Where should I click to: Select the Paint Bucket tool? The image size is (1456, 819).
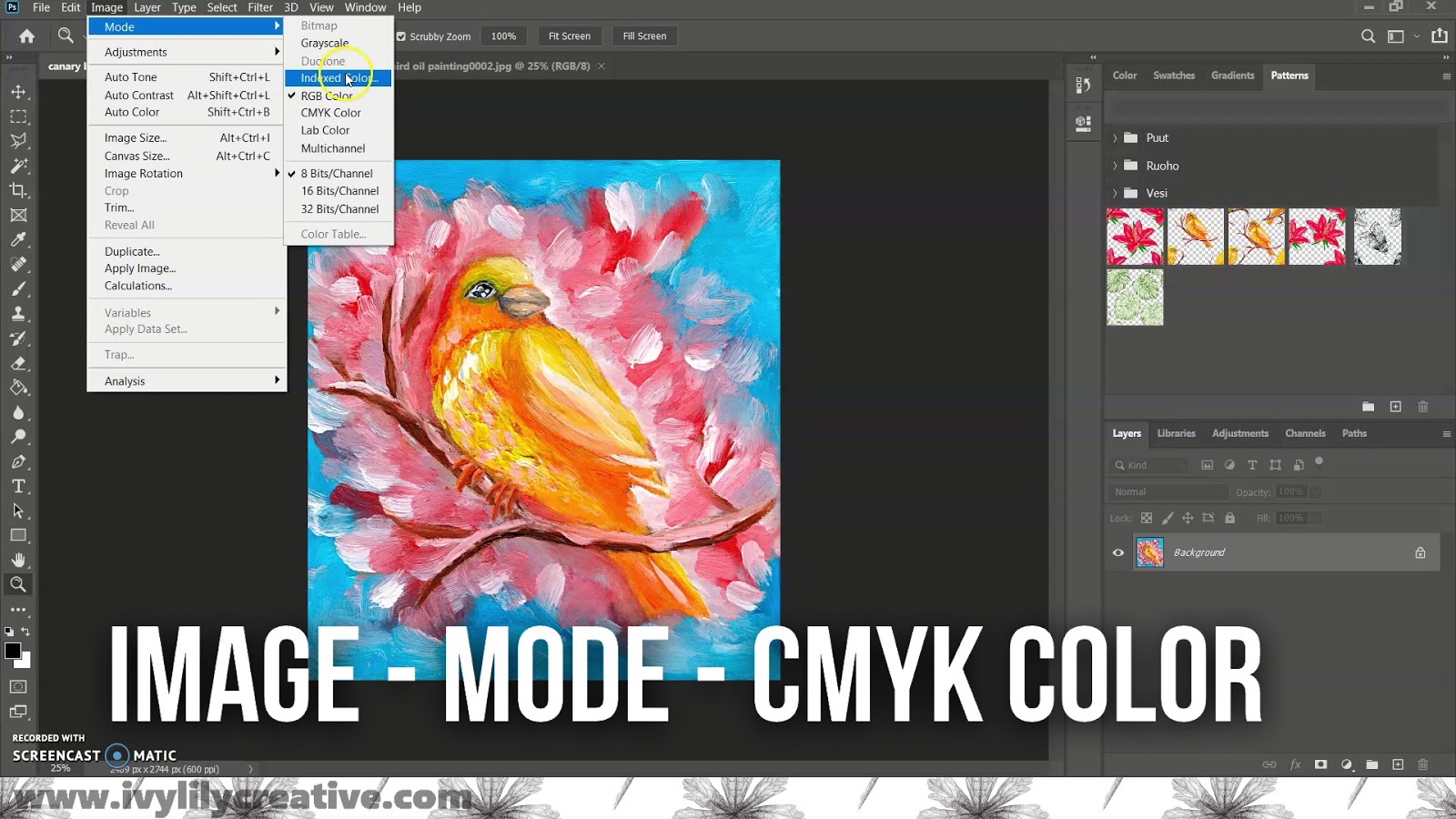coord(18,387)
